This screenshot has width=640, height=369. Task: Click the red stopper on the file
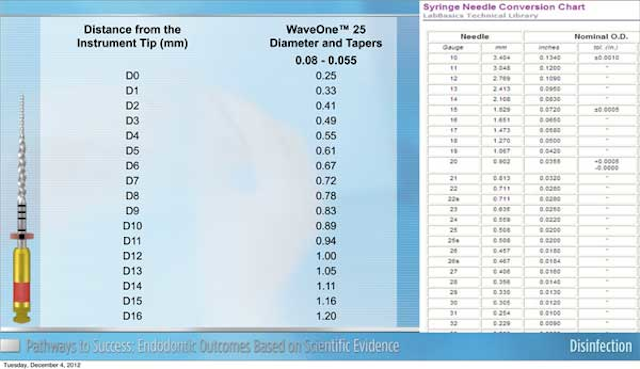22,236
